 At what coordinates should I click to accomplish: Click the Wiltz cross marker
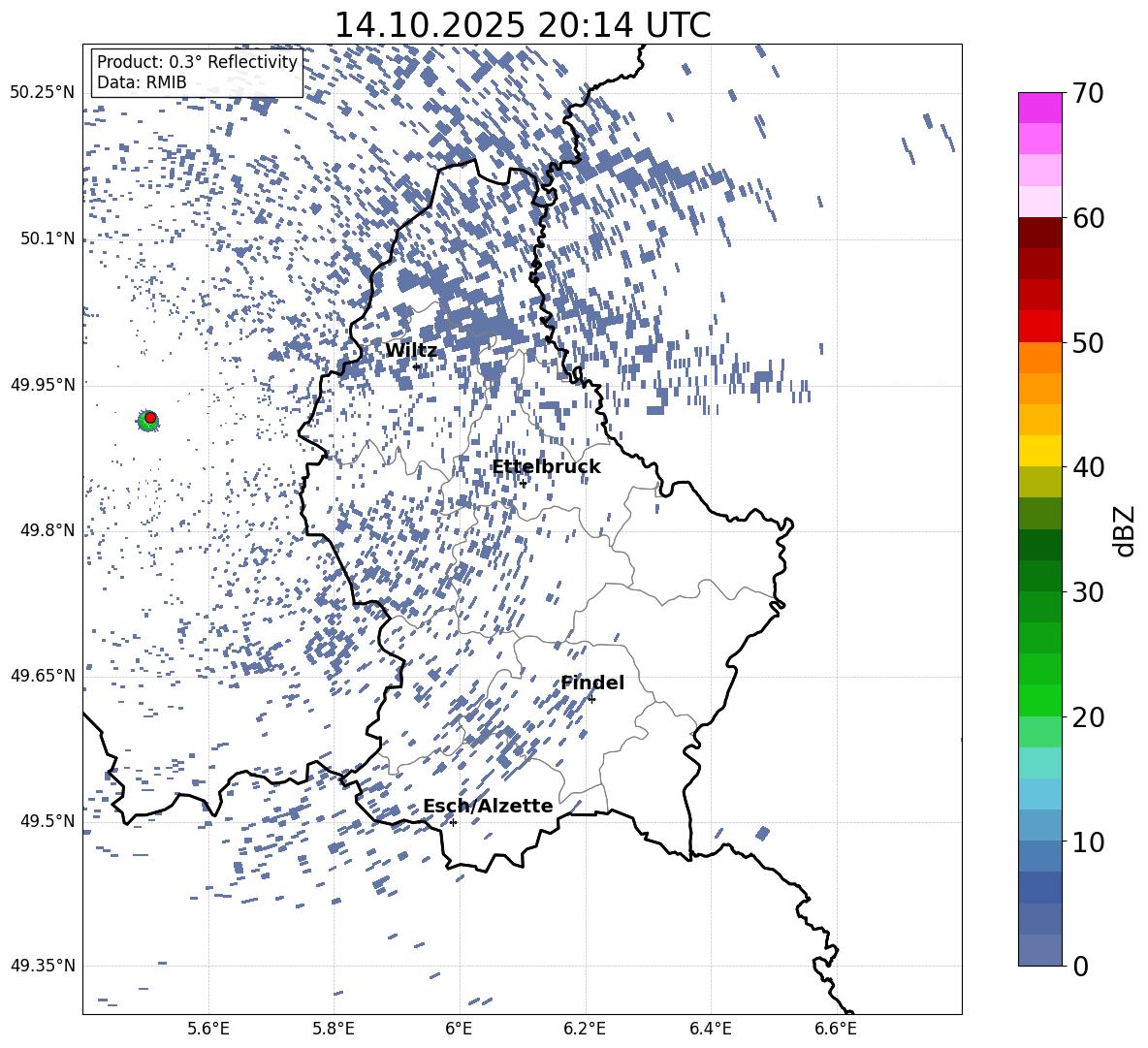[x=416, y=366]
